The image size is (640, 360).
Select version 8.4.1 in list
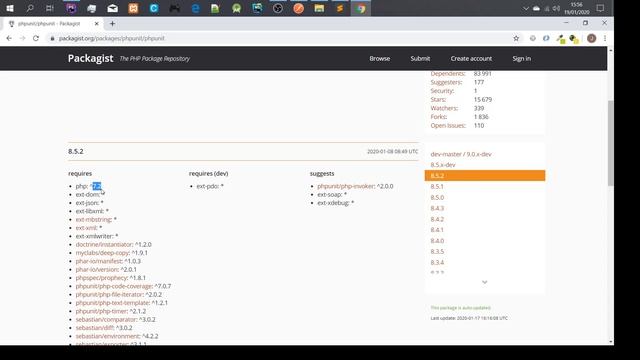pos(437,230)
